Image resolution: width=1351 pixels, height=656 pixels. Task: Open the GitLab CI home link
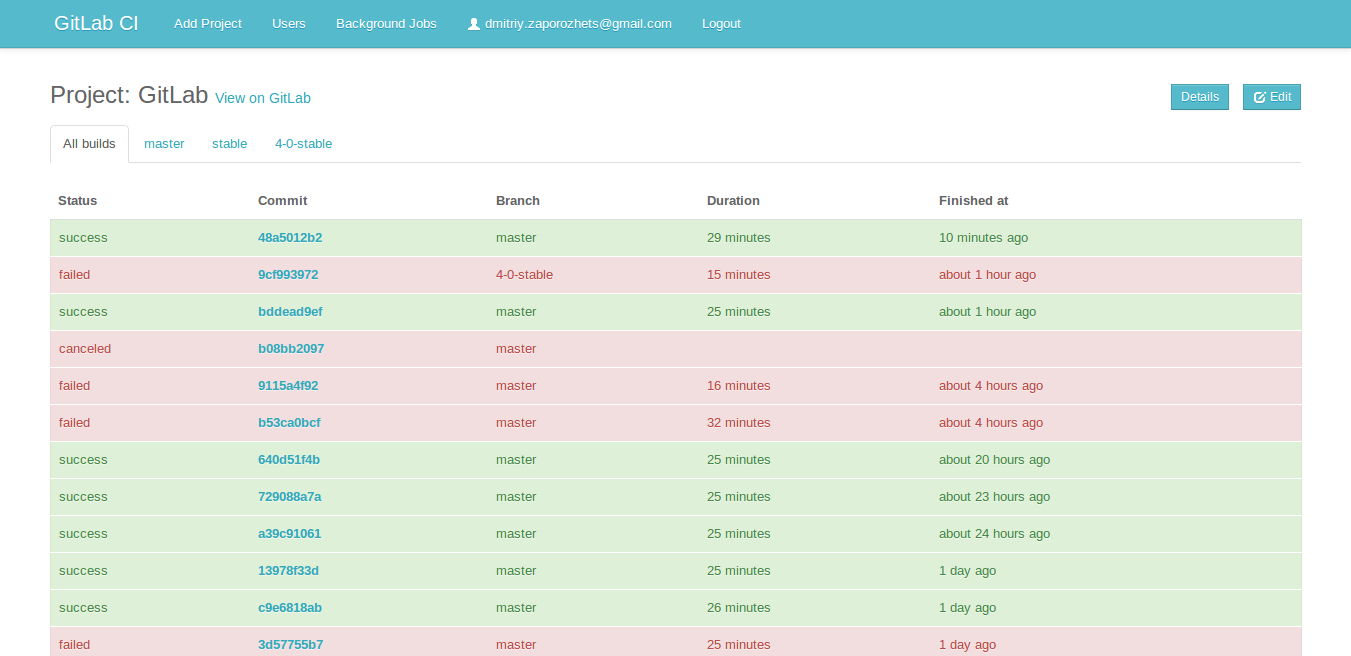[x=96, y=22]
